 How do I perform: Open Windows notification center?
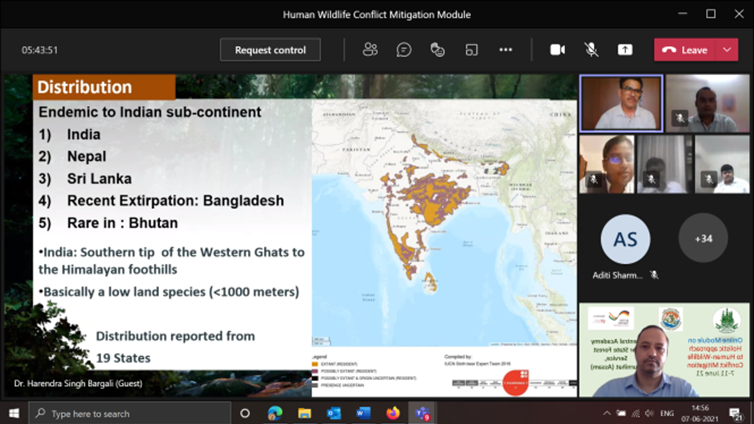[737, 412]
